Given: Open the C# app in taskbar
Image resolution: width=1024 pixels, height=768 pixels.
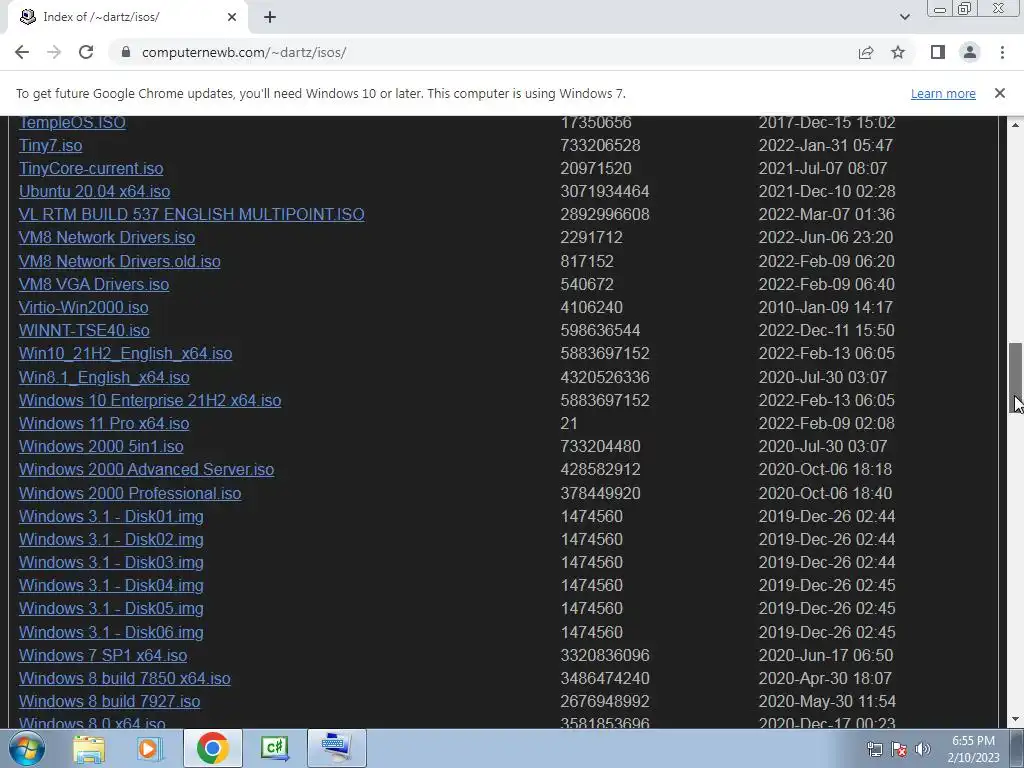Looking at the screenshot, I should point(274,748).
